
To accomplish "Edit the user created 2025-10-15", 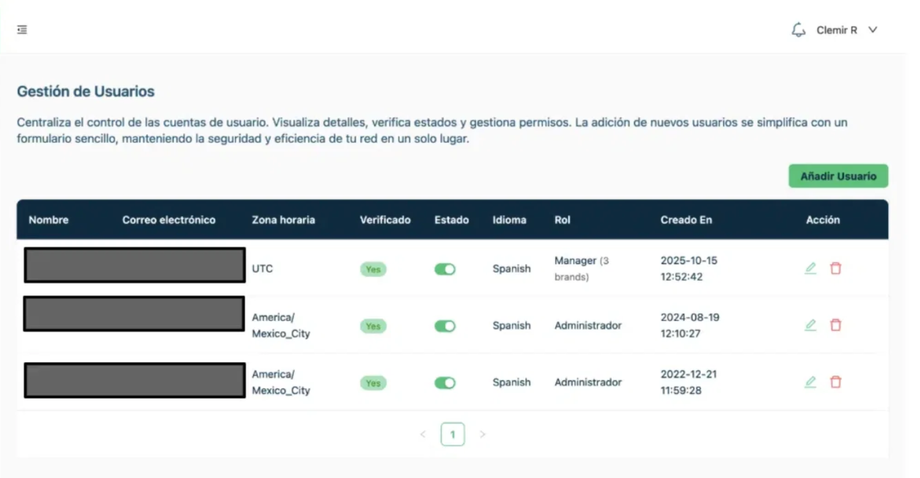I will pos(810,269).
